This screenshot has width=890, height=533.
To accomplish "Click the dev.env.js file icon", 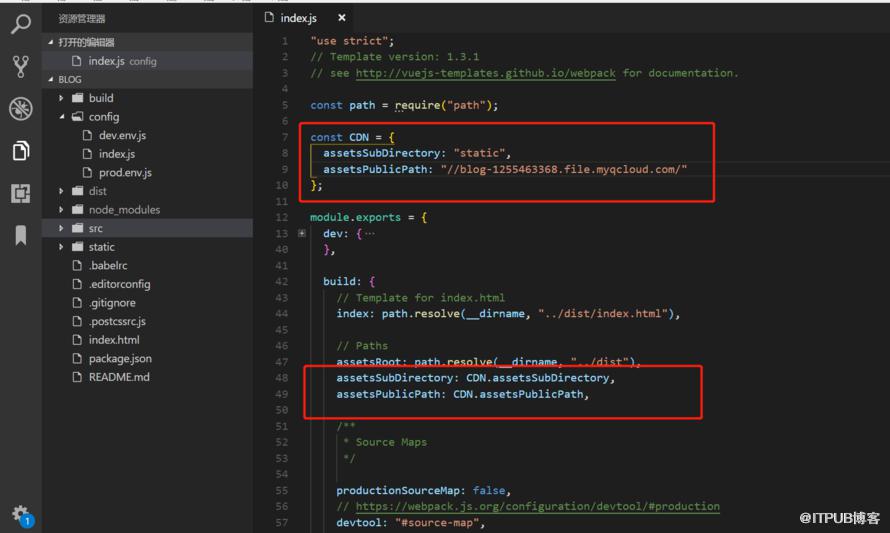I will click(87, 135).
